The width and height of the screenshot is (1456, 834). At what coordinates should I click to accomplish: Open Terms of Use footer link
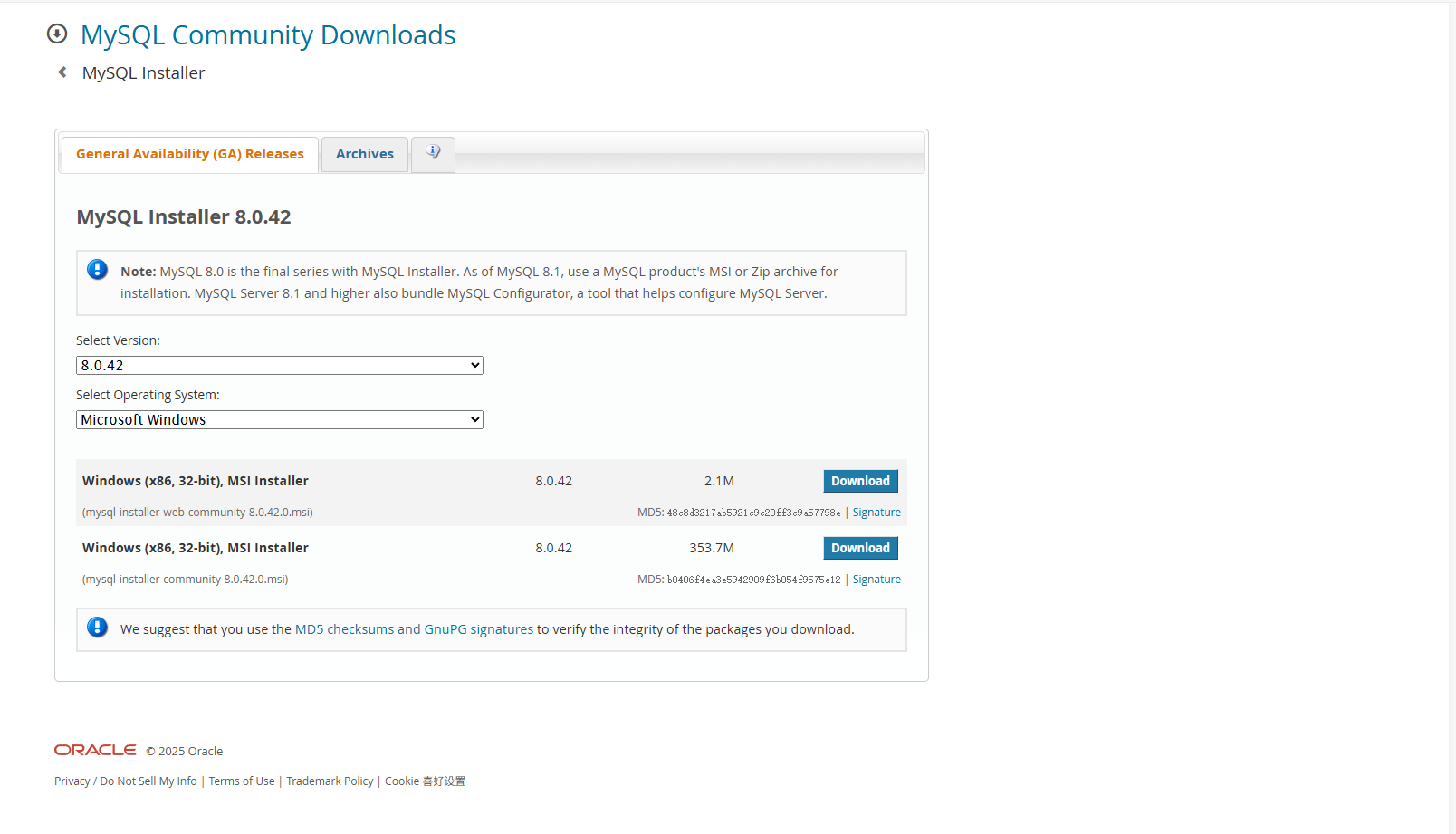point(242,781)
